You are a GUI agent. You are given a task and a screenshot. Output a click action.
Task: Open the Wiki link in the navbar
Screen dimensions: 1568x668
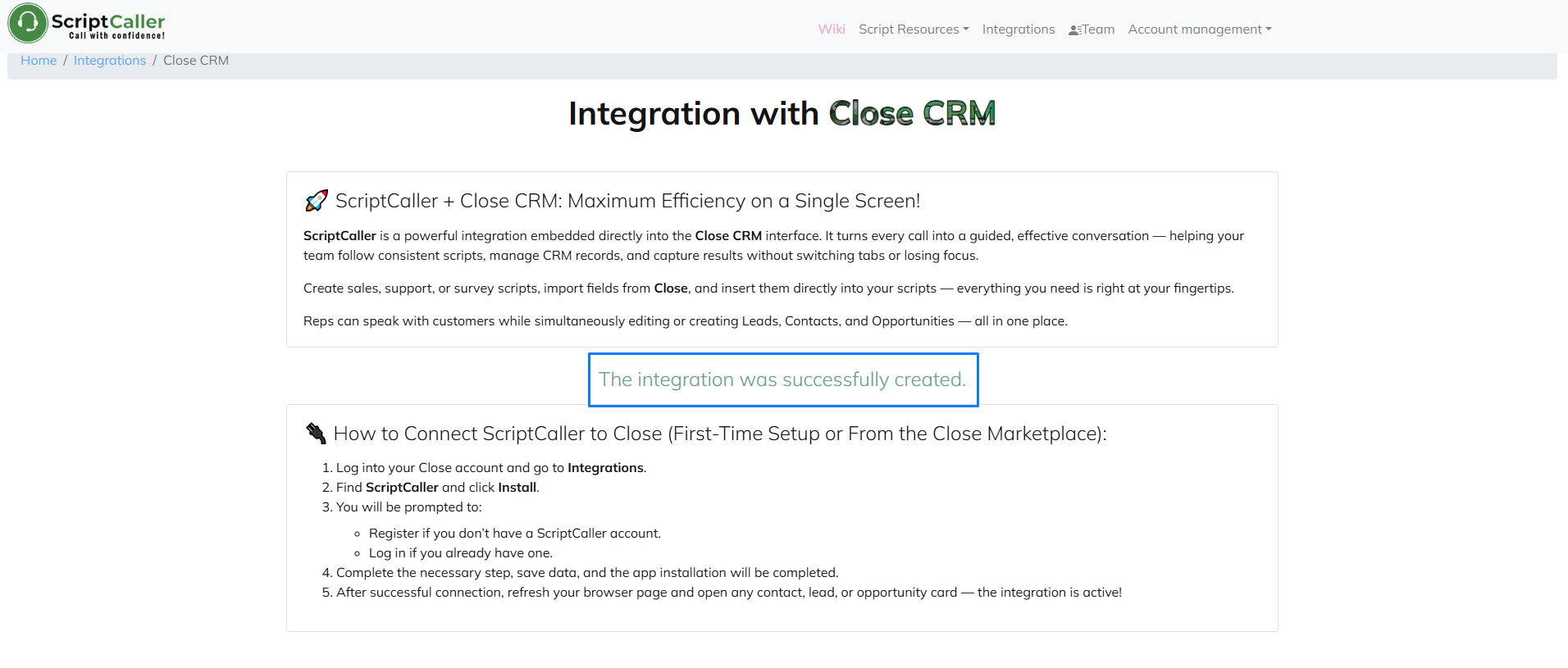(x=832, y=30)
